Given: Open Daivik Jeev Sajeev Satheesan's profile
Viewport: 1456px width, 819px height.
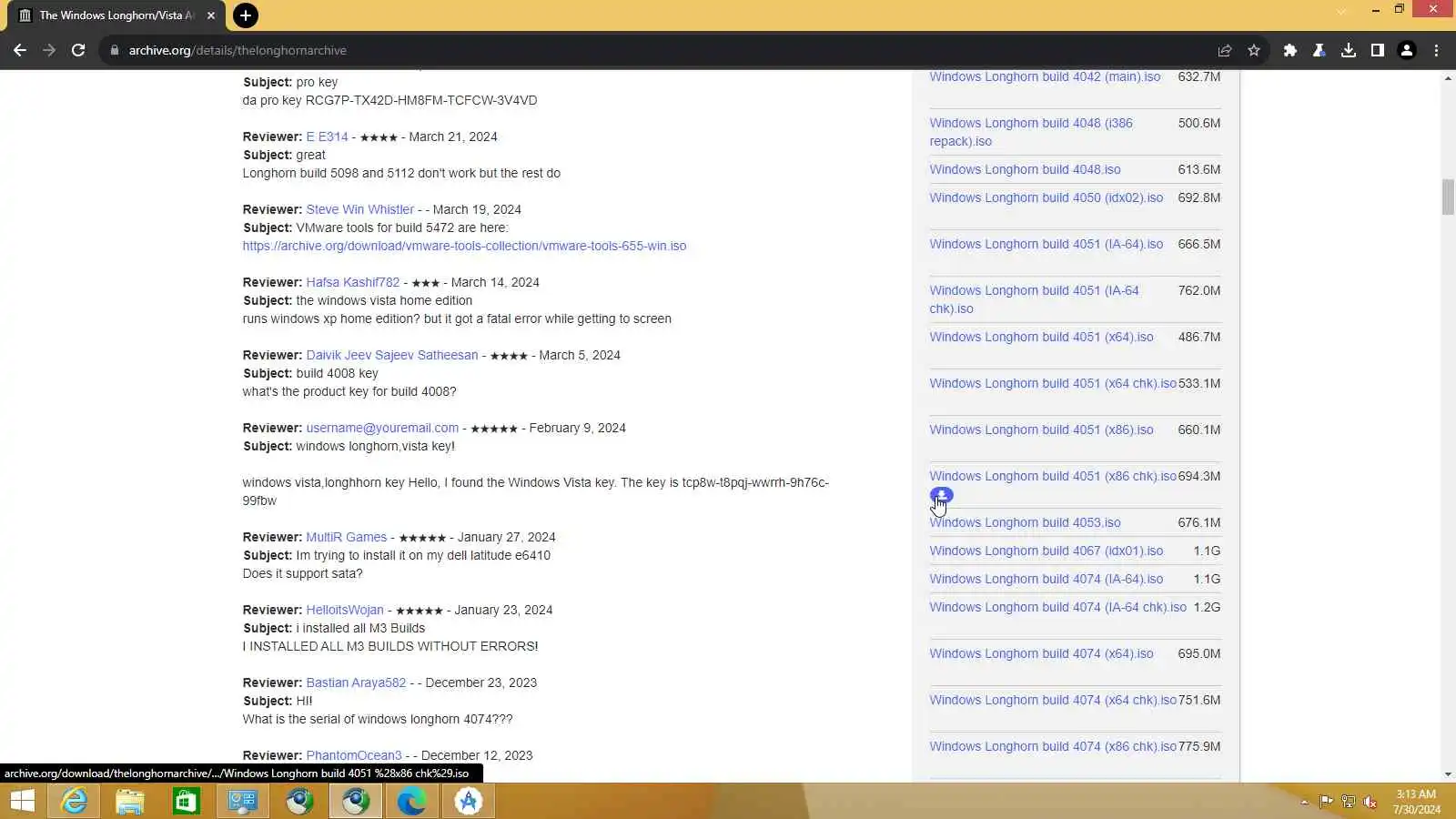Looking at the screenshot, I should (391, 355).
